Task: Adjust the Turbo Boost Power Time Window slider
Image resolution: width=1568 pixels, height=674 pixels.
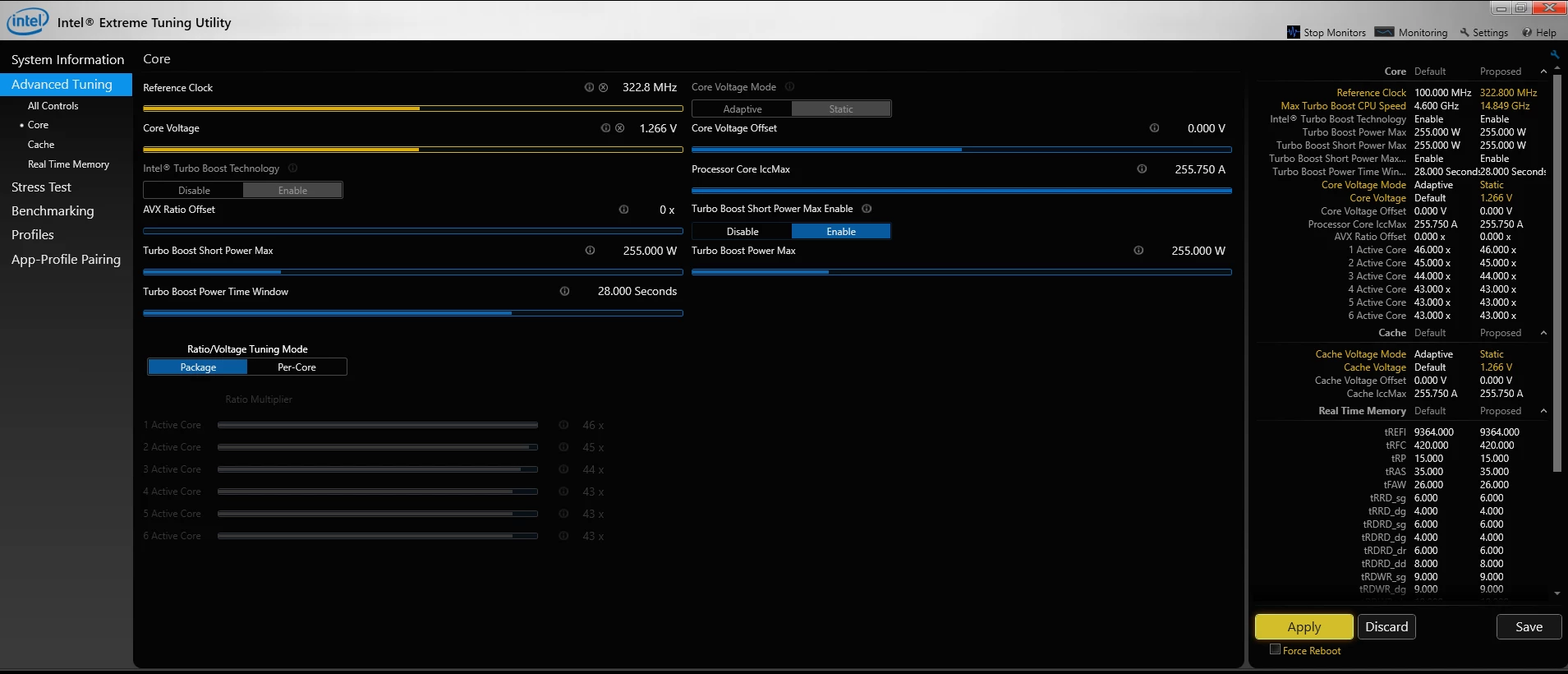Action: 413,312
